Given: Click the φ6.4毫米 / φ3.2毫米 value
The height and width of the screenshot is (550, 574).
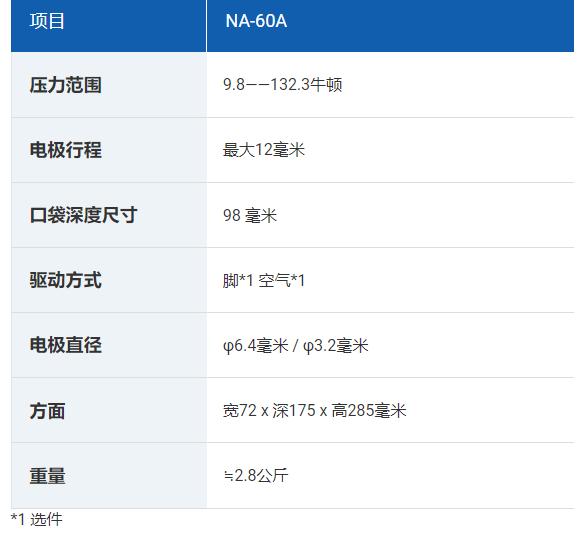Looking at the screenshot, I should 295,346.
